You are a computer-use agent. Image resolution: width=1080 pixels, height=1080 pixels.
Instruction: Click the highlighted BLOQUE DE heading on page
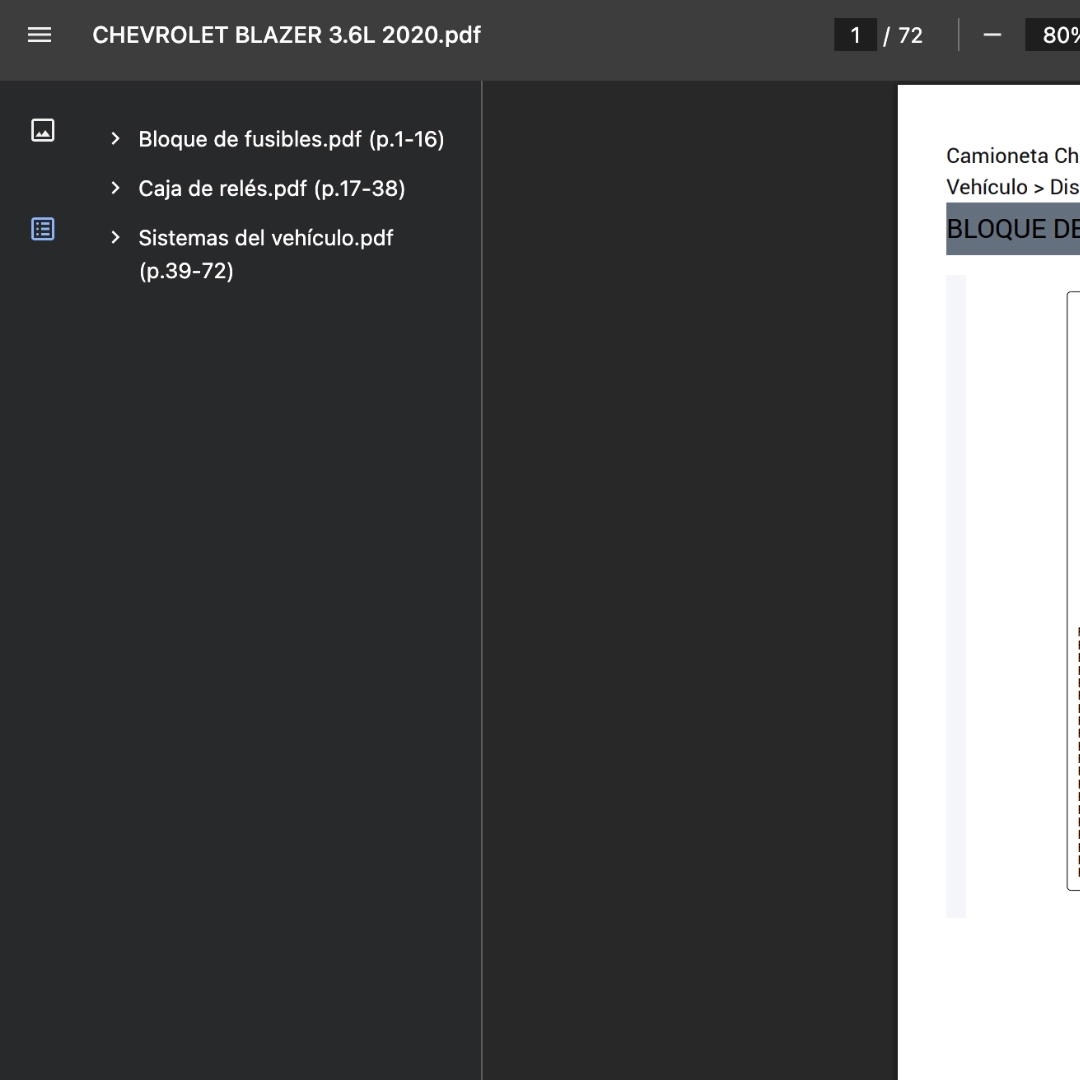click(x=1012, y=229)
